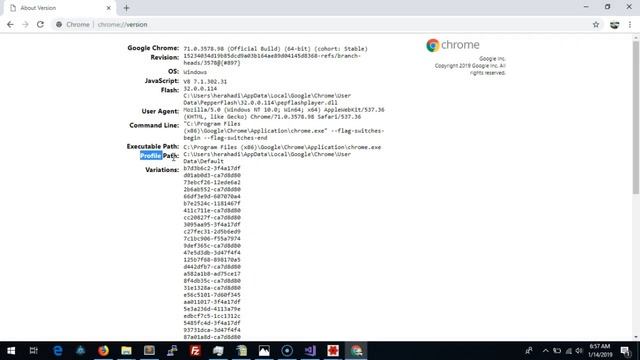Screen dimensions: 640x360
Task: Click the battery icon in the tray
Action: click(x=557, y=351)
